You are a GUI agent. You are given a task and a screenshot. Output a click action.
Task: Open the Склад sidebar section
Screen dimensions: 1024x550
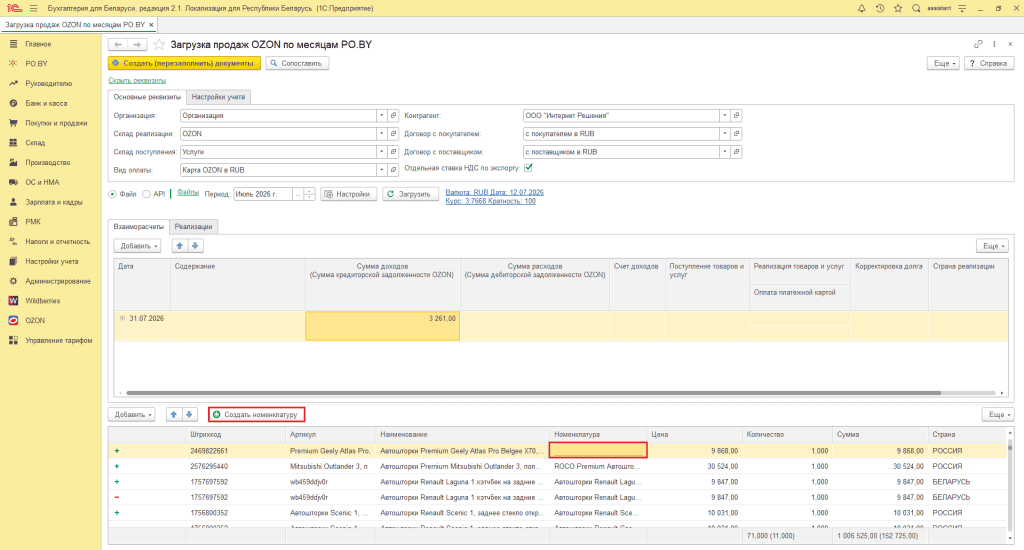coord(35,142)
